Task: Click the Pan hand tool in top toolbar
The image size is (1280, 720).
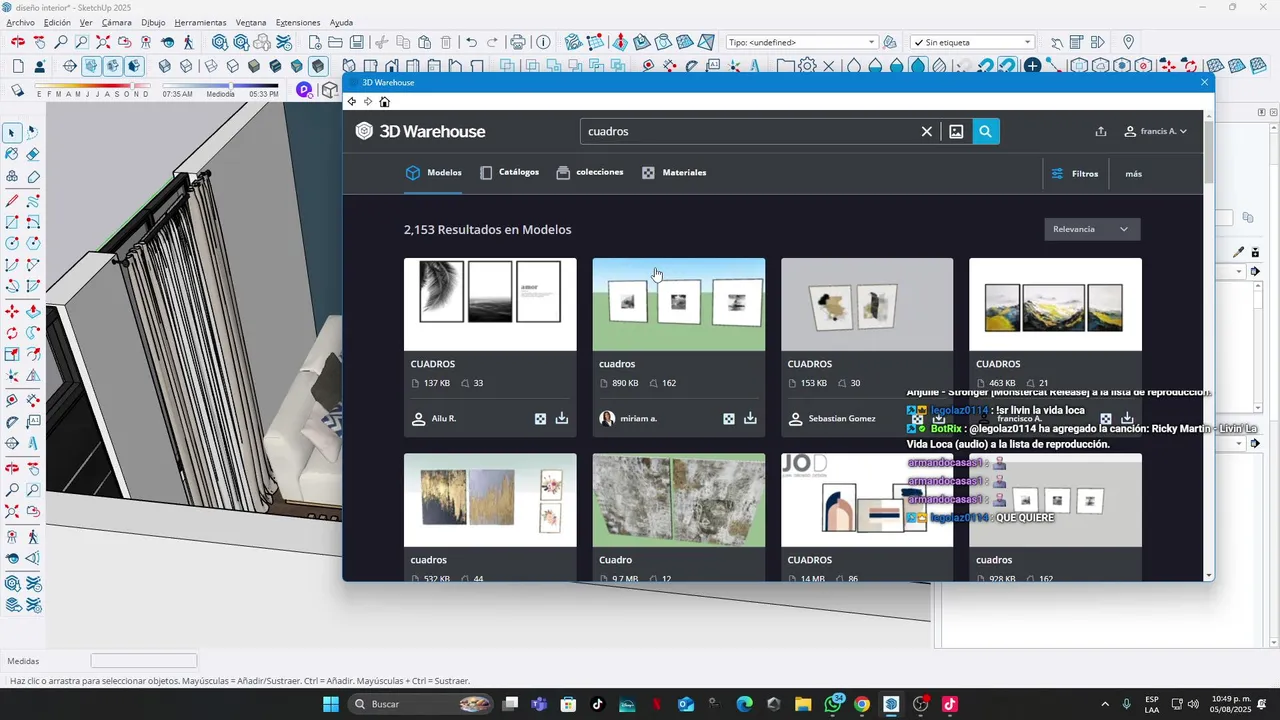Action: click(39, 42)
